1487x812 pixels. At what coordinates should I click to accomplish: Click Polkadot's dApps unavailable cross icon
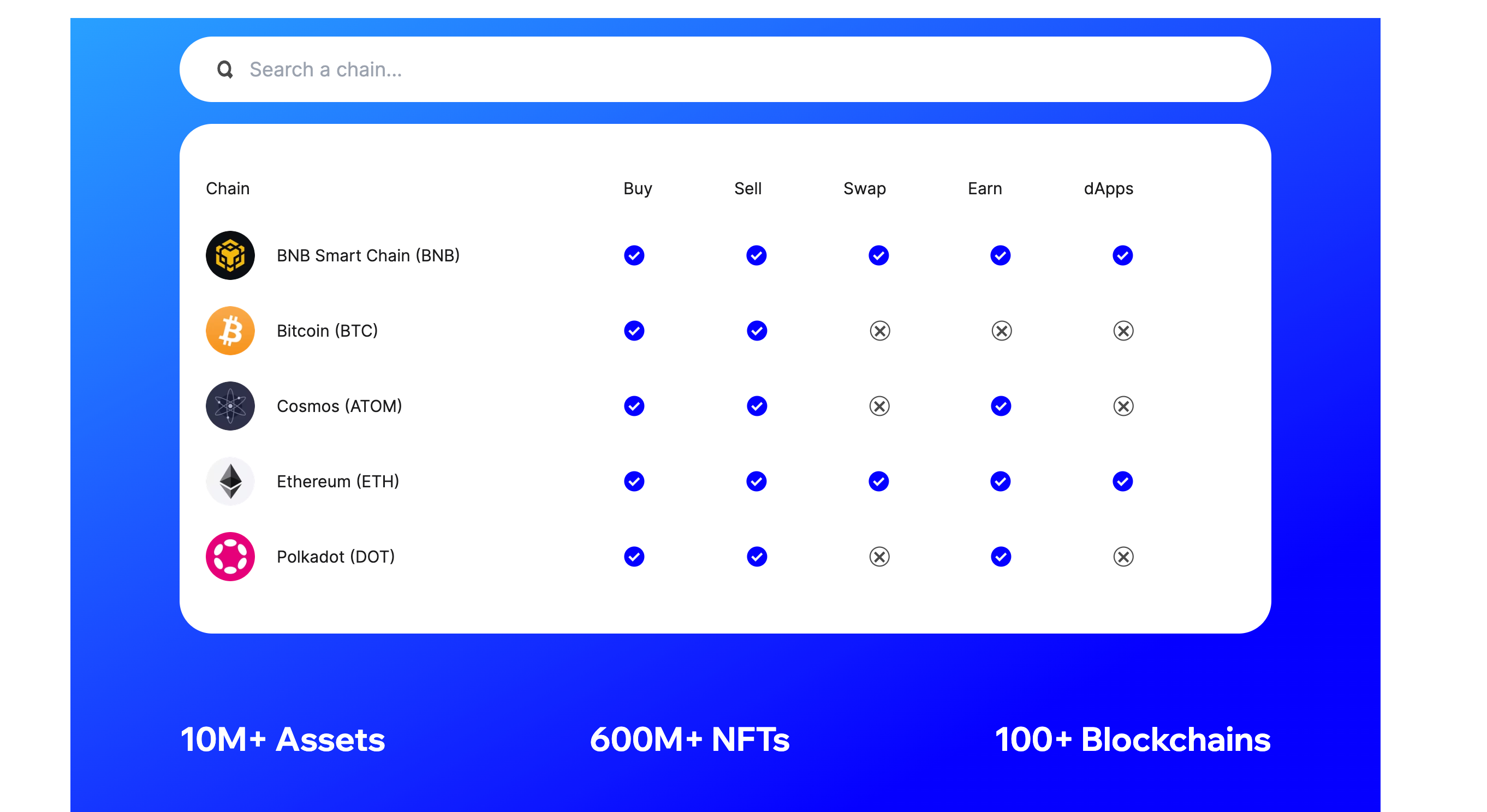pos(1123,556)
